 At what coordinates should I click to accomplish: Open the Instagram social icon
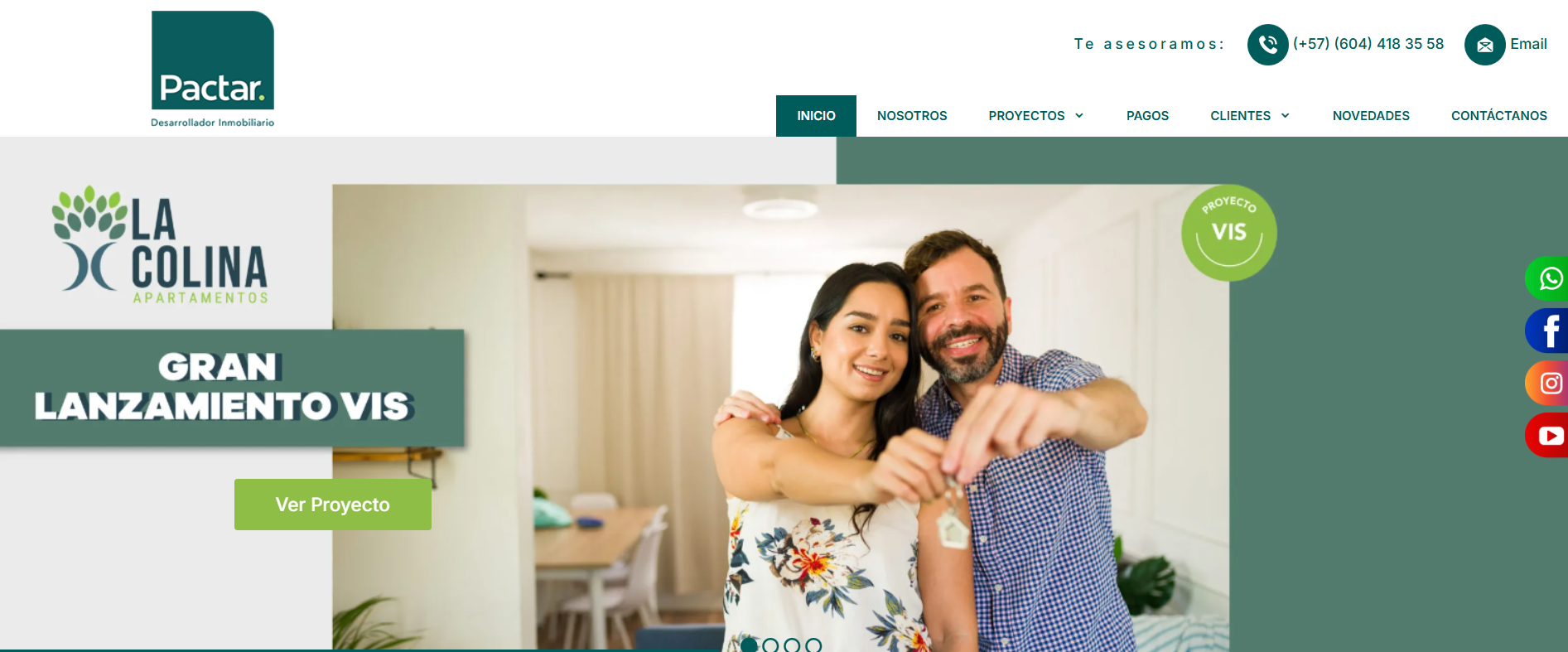click(1547, 383)
